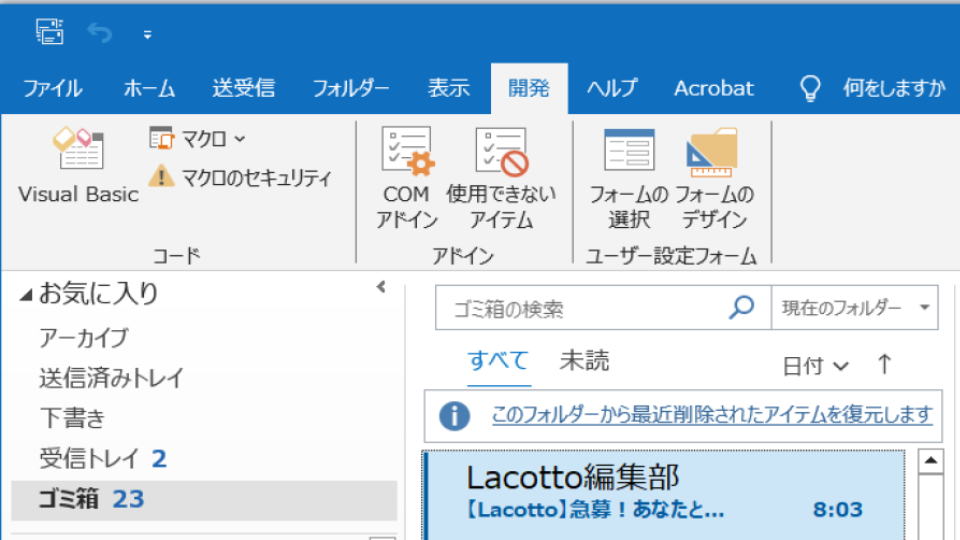The width and height of the screenshot is (960, 540).
Task: Open the Visual Basic editor
Action: click(x=78, y=166)
